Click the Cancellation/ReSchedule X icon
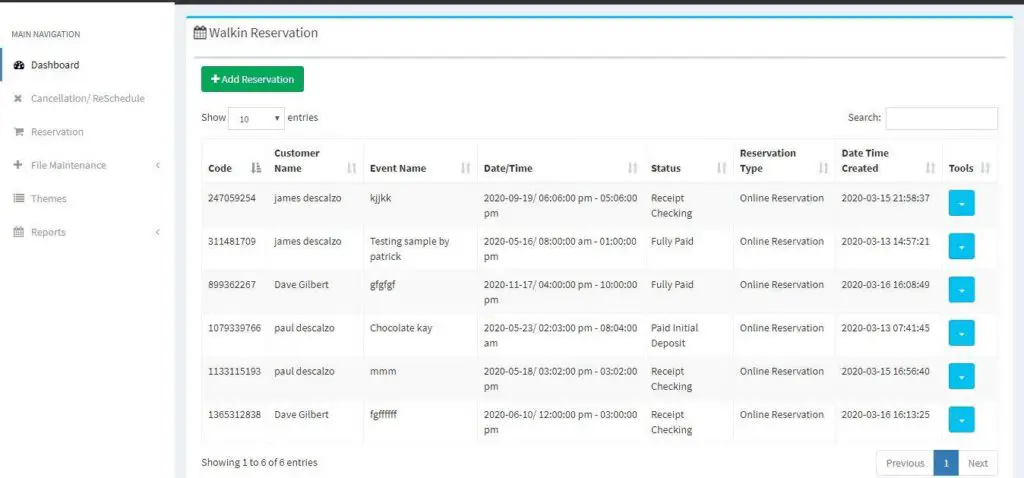 (x=19, y=99)
